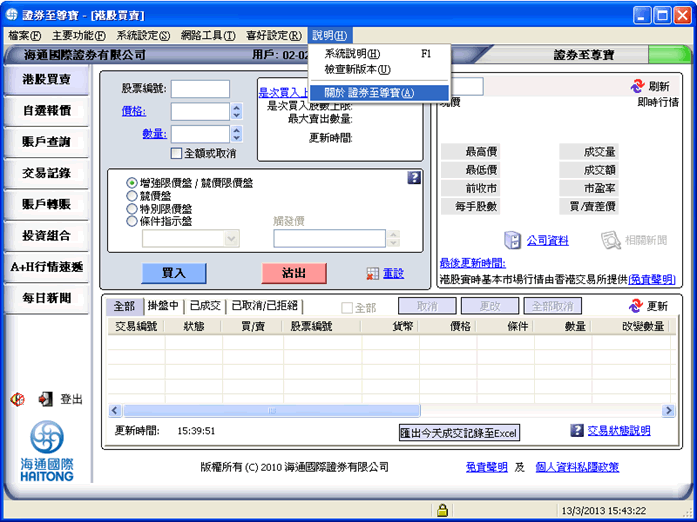
Task: Click the horizontal scrollbar thumb under order table
Action: click(272, 410)
